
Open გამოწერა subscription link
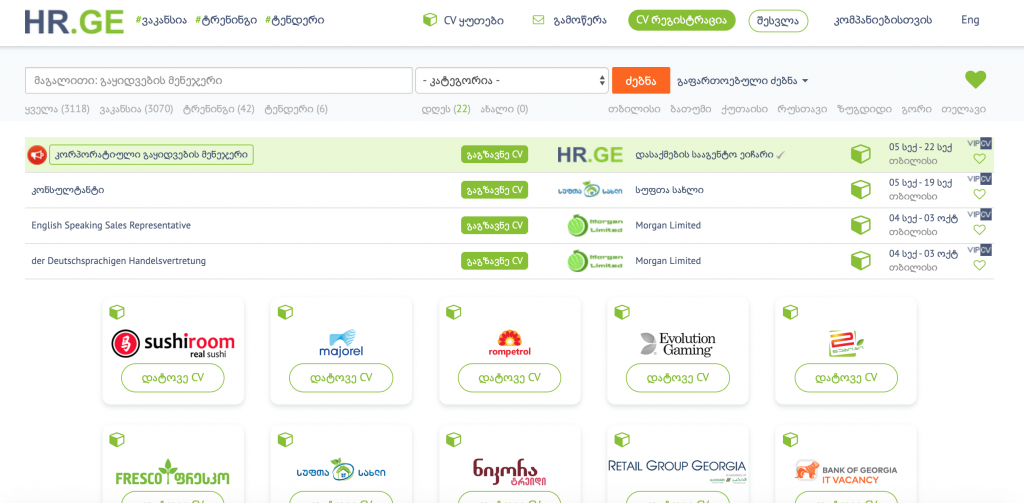point(579,20)
